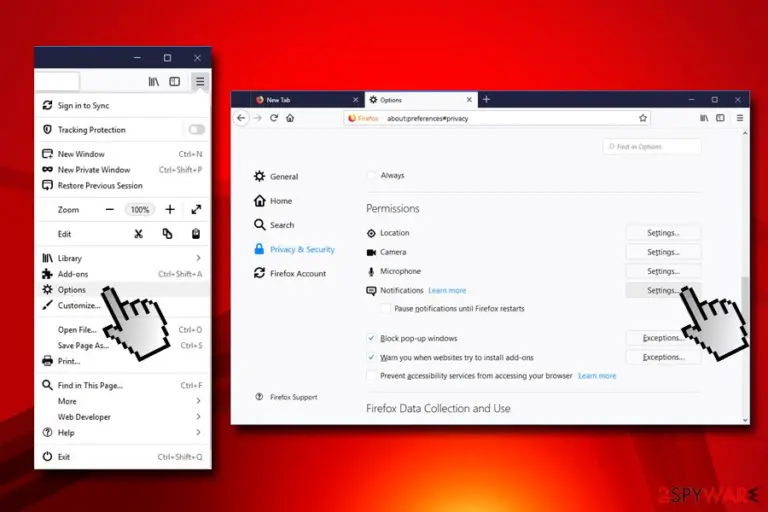768x512 pixels.
Task: Open Notifications Settings button
Action: (663, 290)
